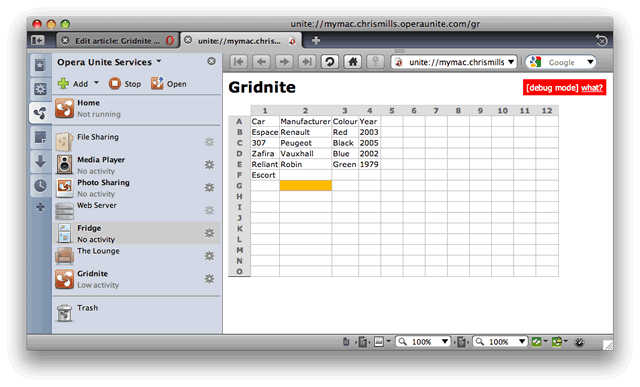The height and width of the screenshot is (387, 640).
Task: Click the Manufacturer header cell
Action: click(x=305, y=121)
